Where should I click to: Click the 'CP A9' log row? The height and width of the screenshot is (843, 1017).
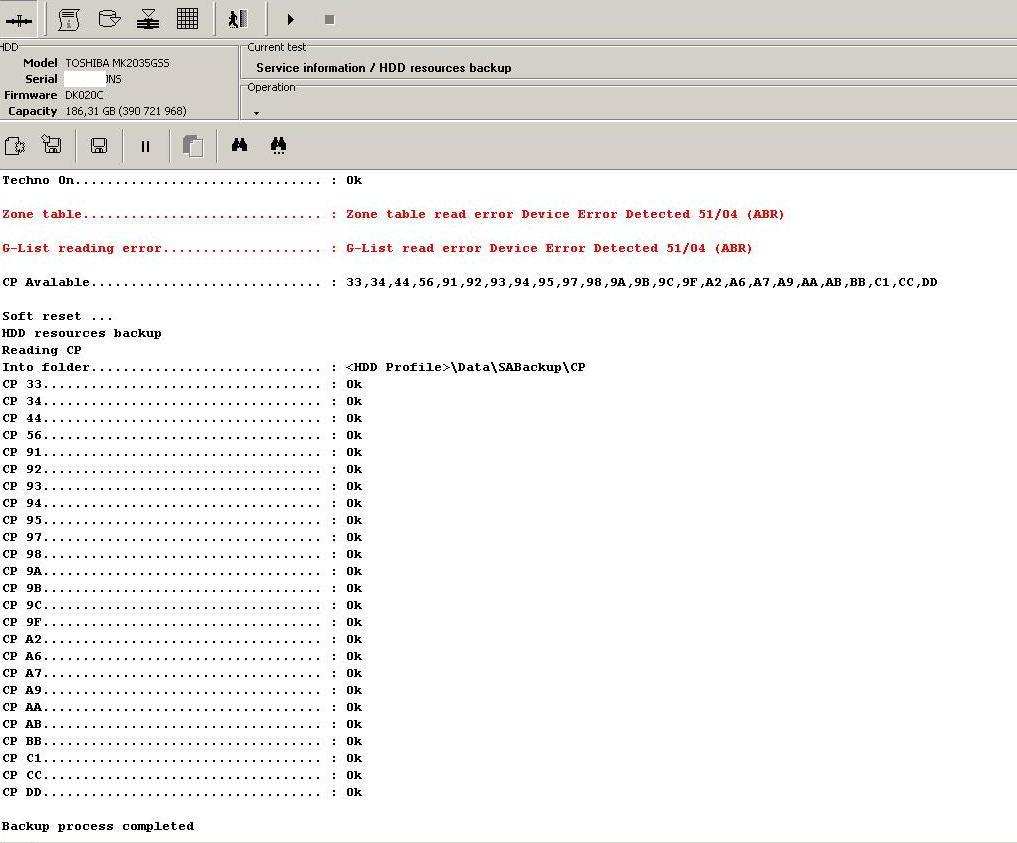(x=182, y=690)
